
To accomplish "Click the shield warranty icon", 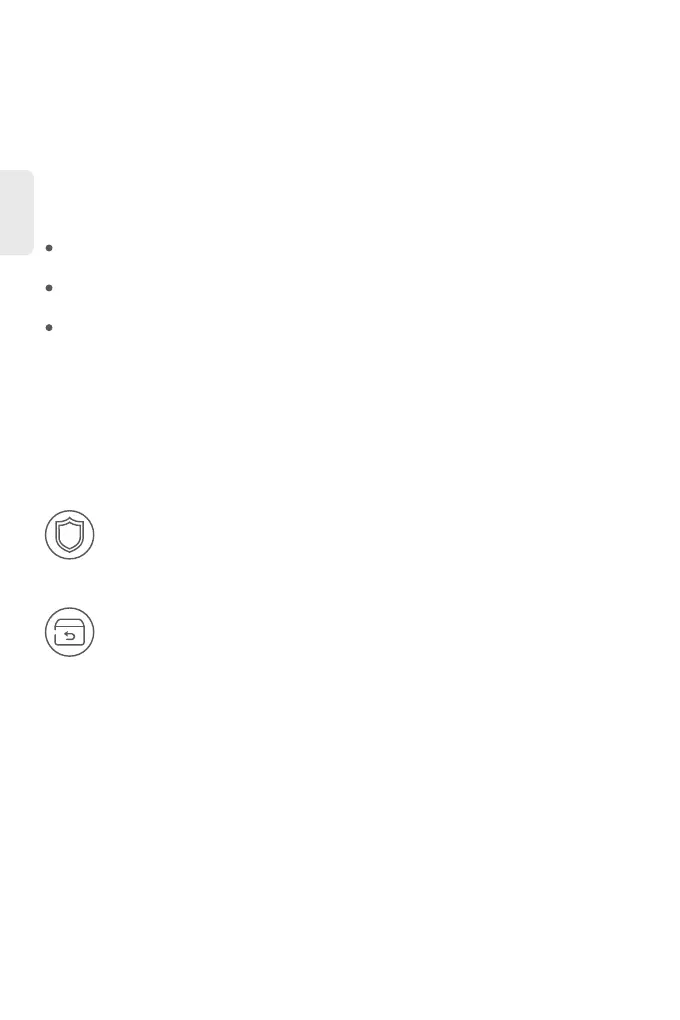I will point(70,535).
